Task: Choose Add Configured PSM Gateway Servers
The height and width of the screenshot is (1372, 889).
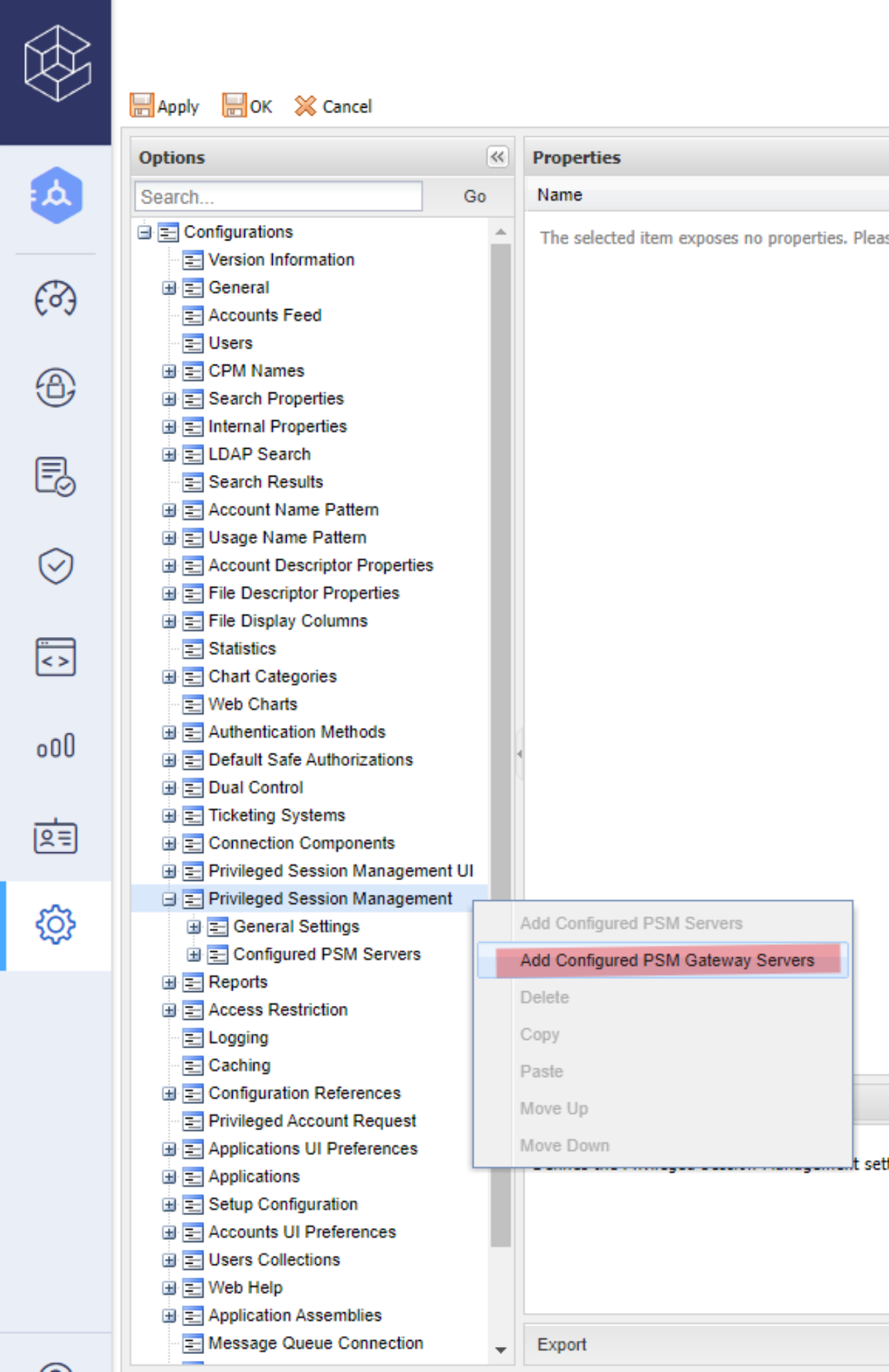Action: (667, 960)
